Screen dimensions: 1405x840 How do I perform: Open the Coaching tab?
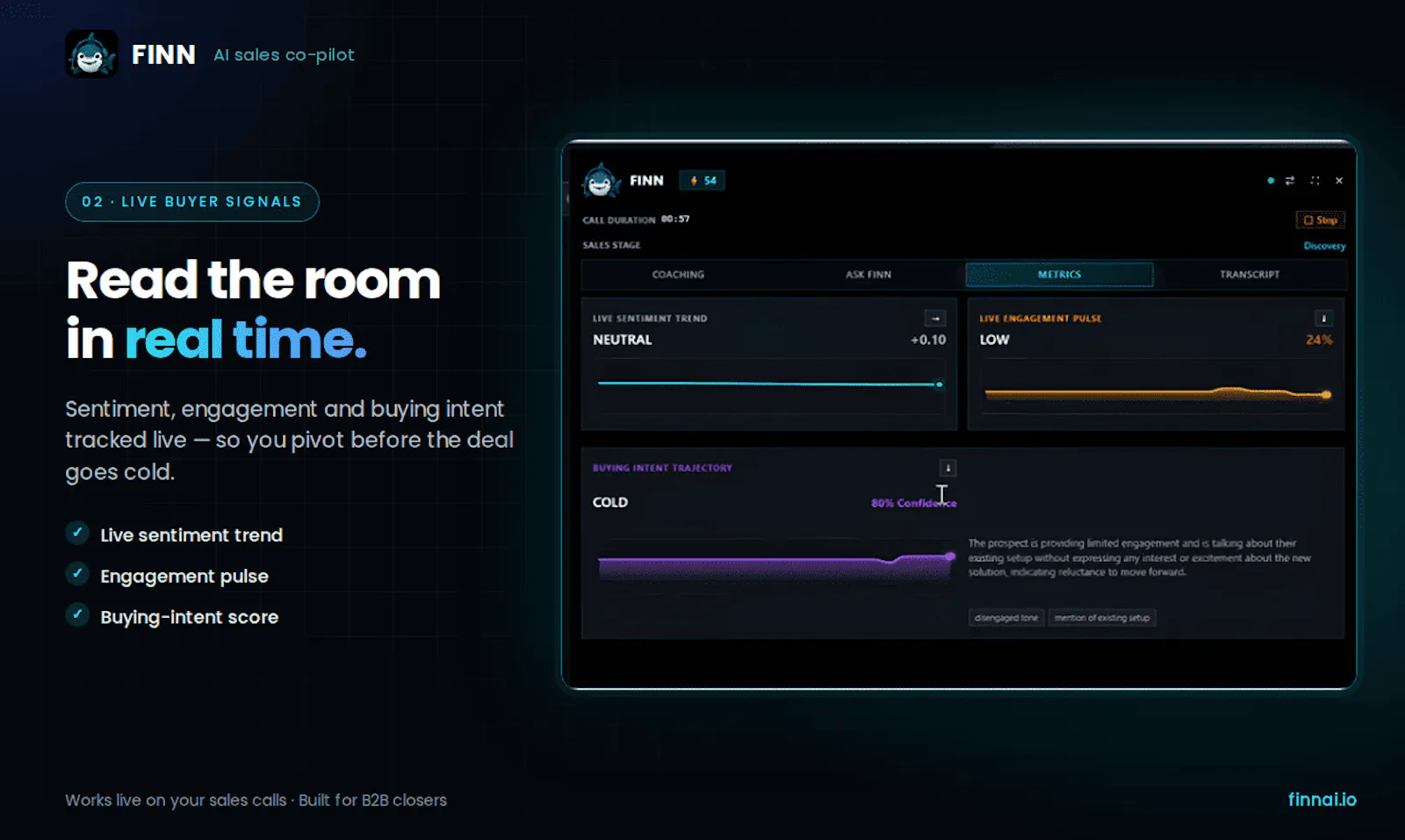(678, 275)
